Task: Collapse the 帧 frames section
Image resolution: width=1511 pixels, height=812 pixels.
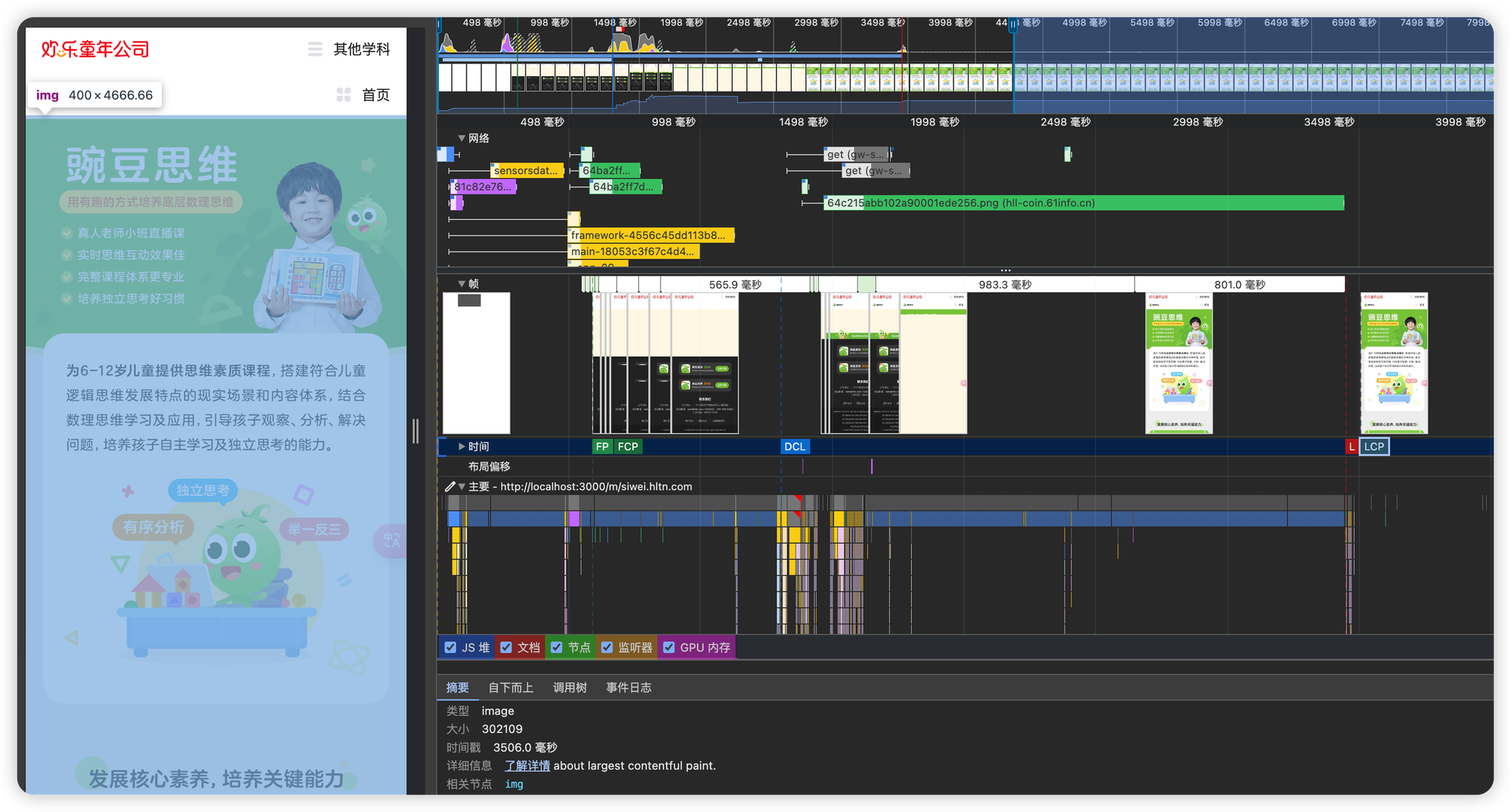Action: tap(462, 284)
